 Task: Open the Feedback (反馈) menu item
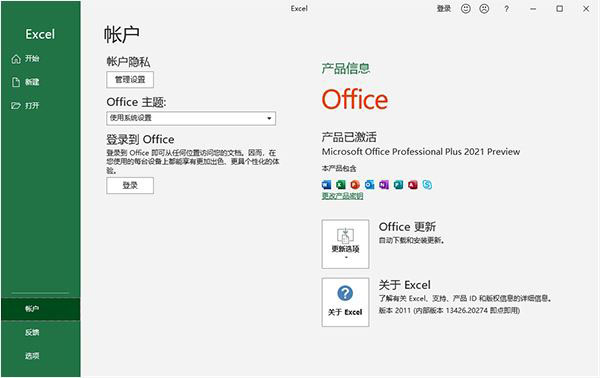[x=41, y=332]
